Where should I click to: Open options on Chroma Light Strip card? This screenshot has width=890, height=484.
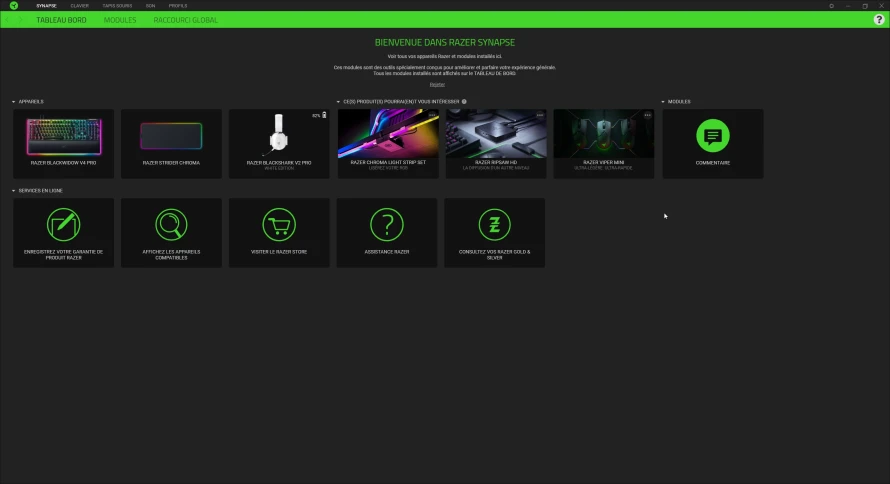point(432,115)
